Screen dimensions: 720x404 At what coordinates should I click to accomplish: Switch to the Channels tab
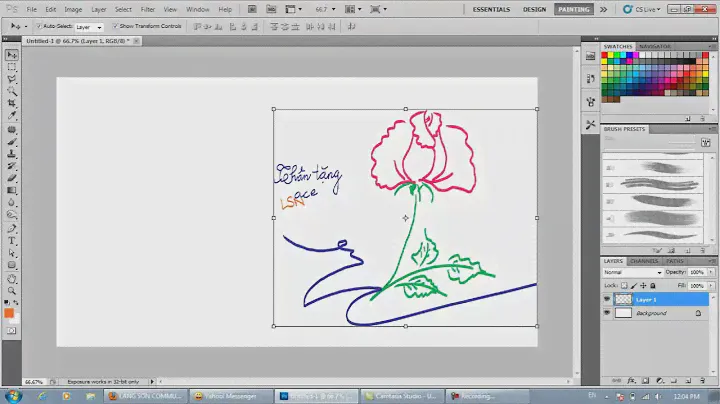(643, 261)
